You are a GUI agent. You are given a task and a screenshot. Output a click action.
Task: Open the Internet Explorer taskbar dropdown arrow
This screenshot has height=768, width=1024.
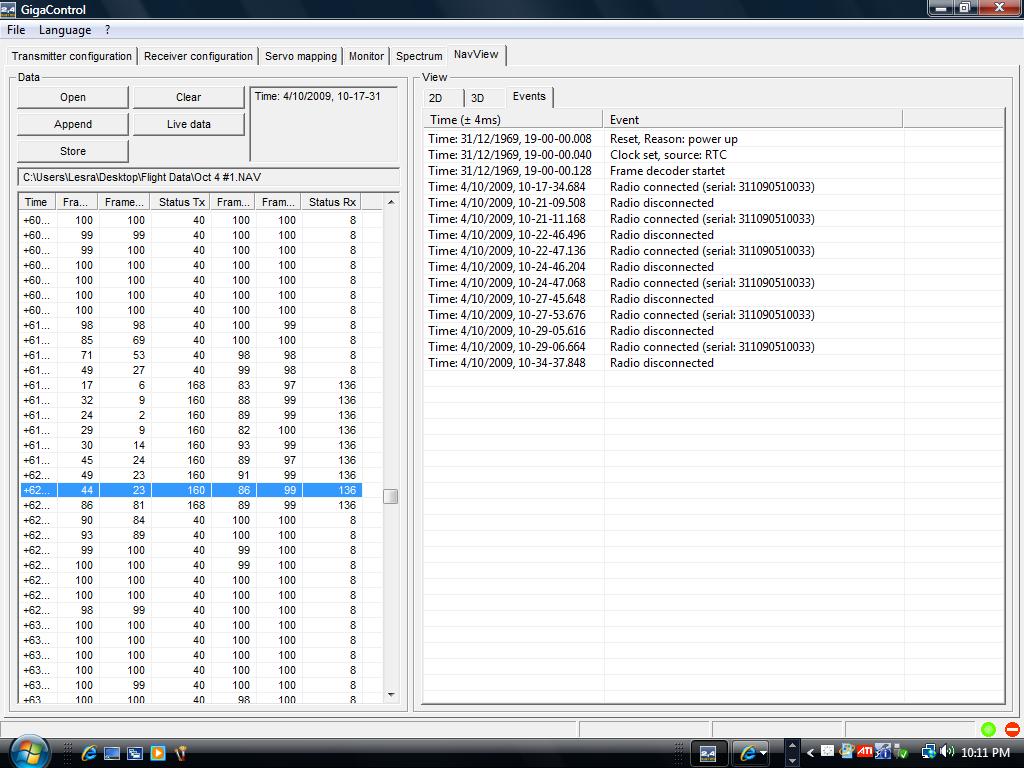coord(764,753)
